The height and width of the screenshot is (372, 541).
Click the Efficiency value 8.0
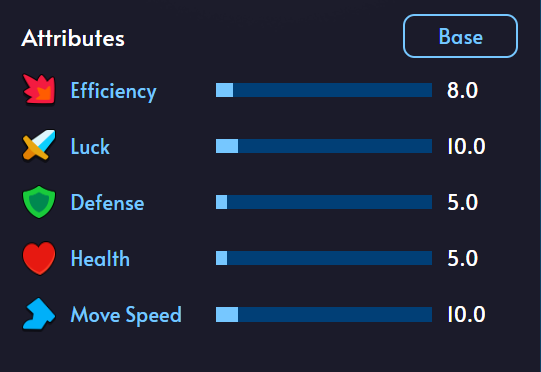tap(462, 90)
